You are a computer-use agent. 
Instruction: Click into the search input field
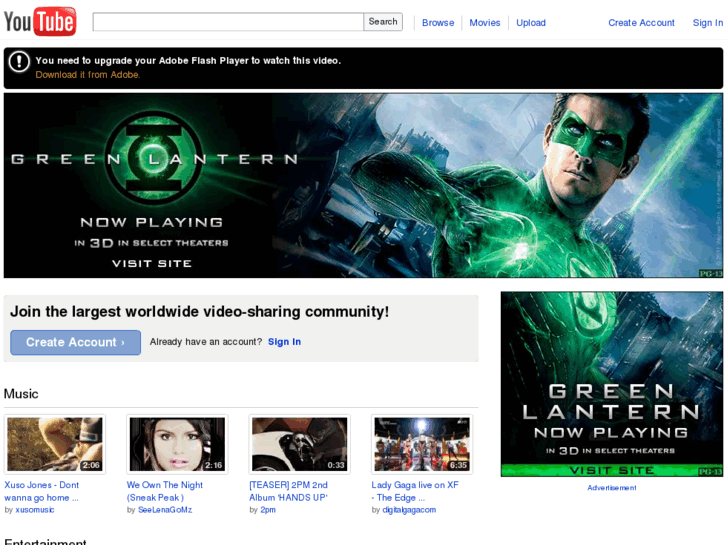228,22
